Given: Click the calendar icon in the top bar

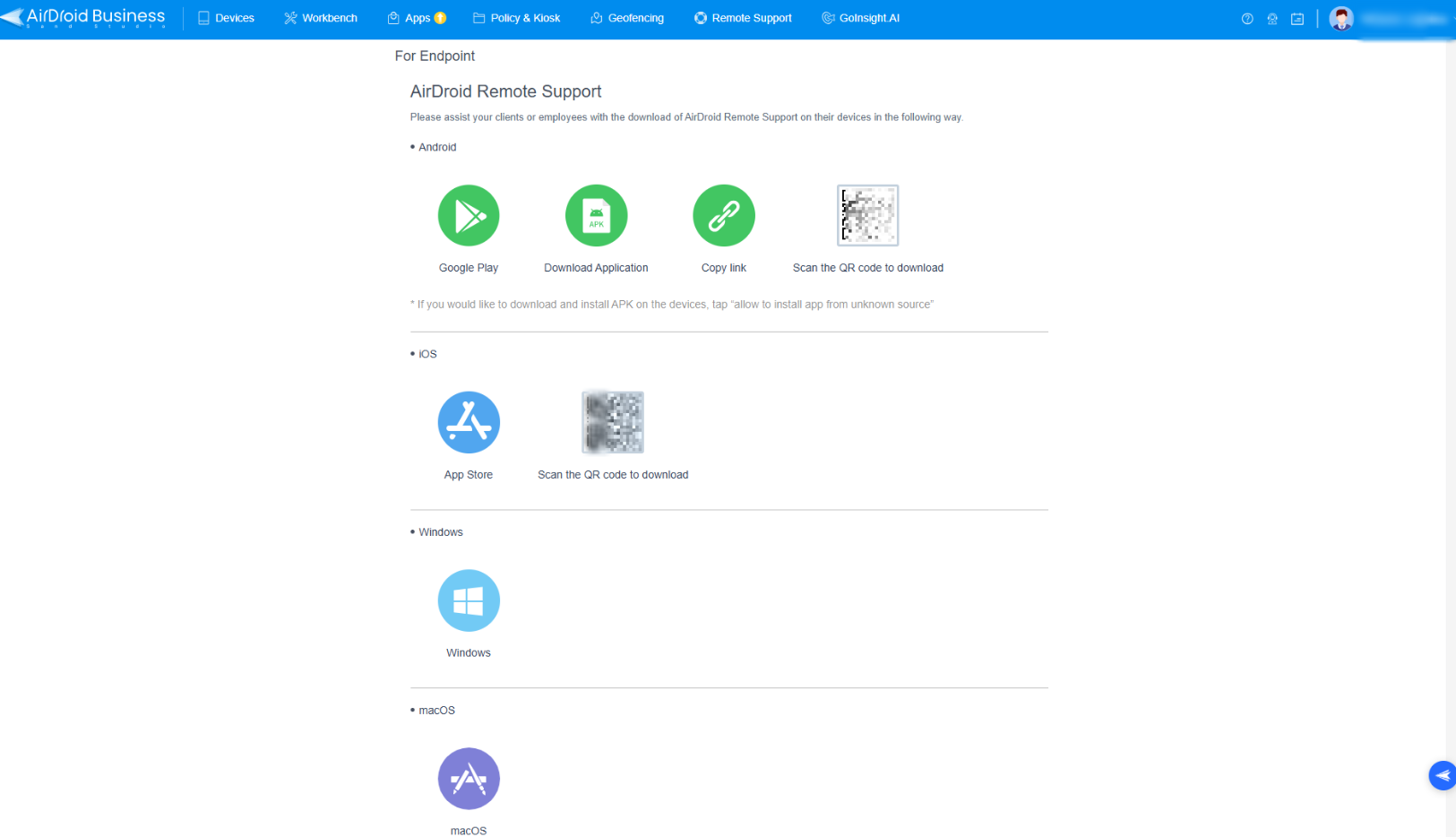Looking at the screenshot, I should [x=1297, y=19].
